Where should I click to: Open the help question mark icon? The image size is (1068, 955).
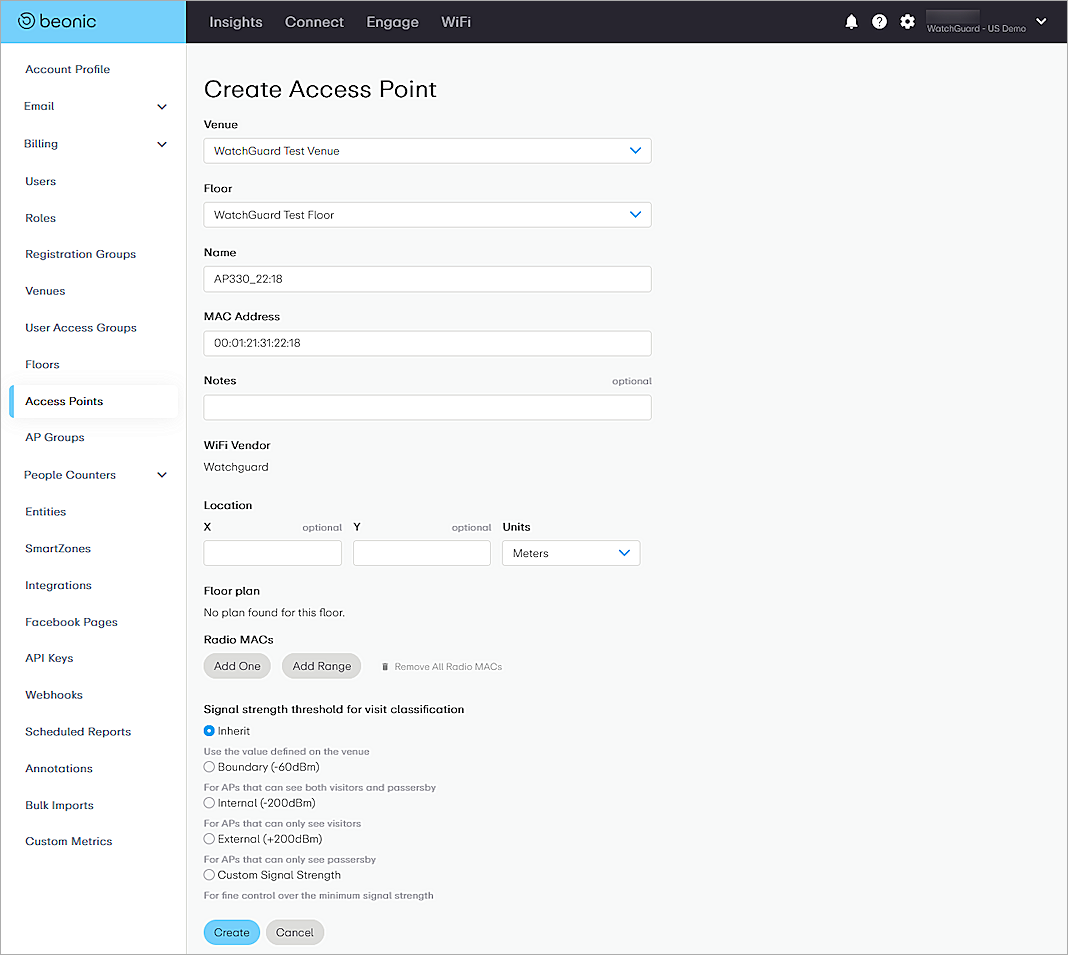[879, 21]
